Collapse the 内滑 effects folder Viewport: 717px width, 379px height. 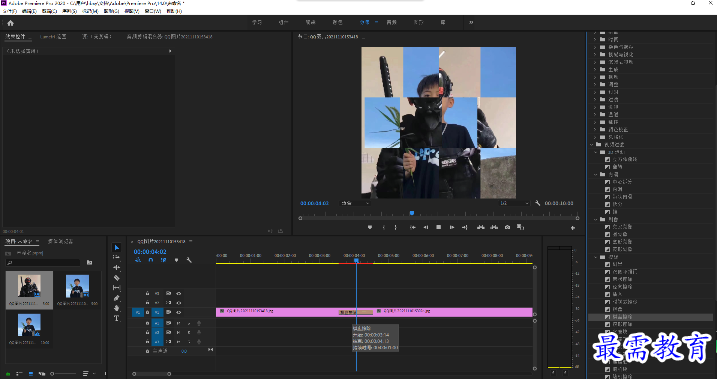[x=596, y=174]
